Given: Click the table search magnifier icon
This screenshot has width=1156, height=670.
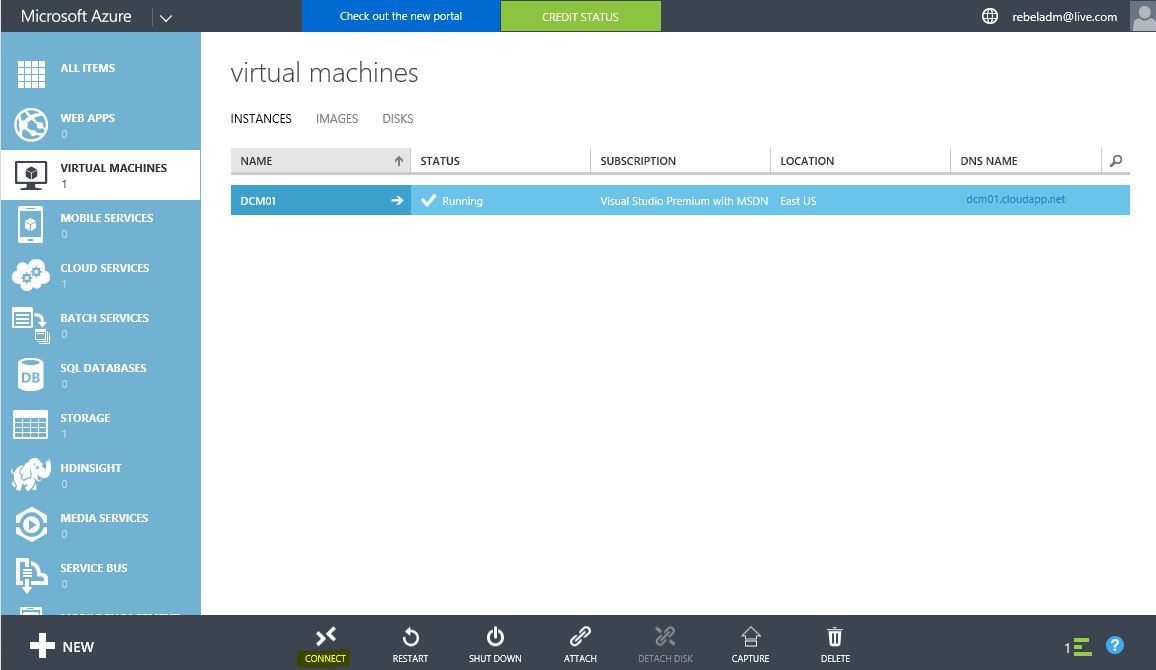Looking at the screenshot, I should point(1116,161).
